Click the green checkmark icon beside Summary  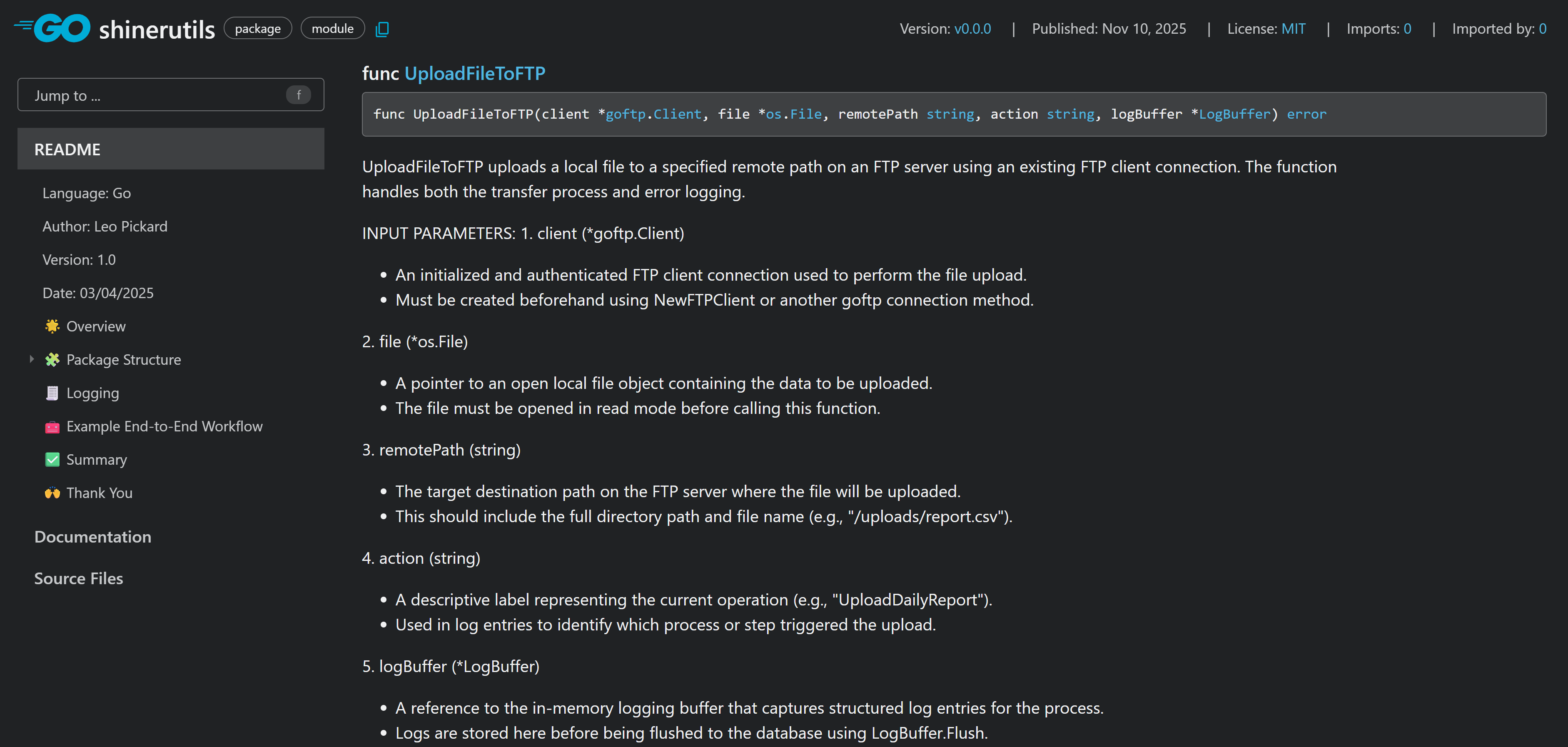click(x=52, y=460)
